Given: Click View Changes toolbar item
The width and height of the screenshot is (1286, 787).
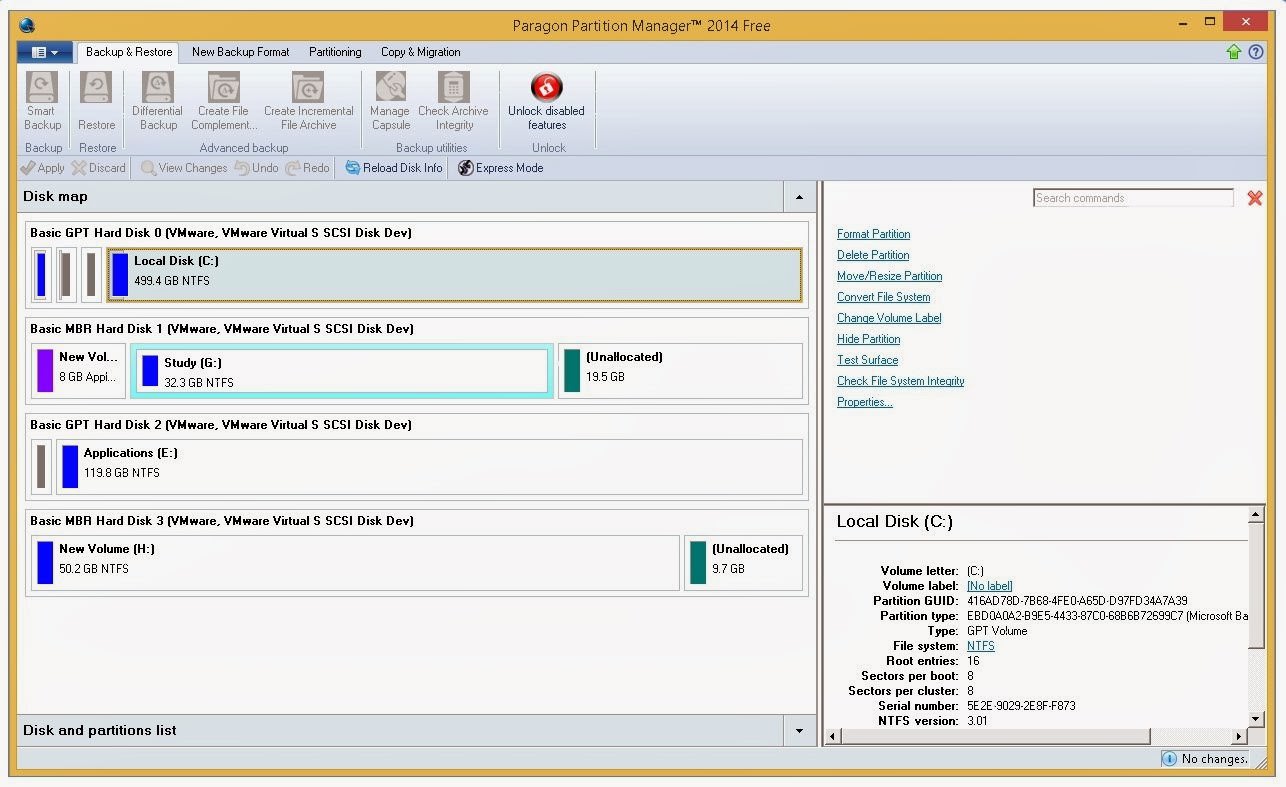Looking at the screenshot, I should pyautogui.click(x=184, y=168).
